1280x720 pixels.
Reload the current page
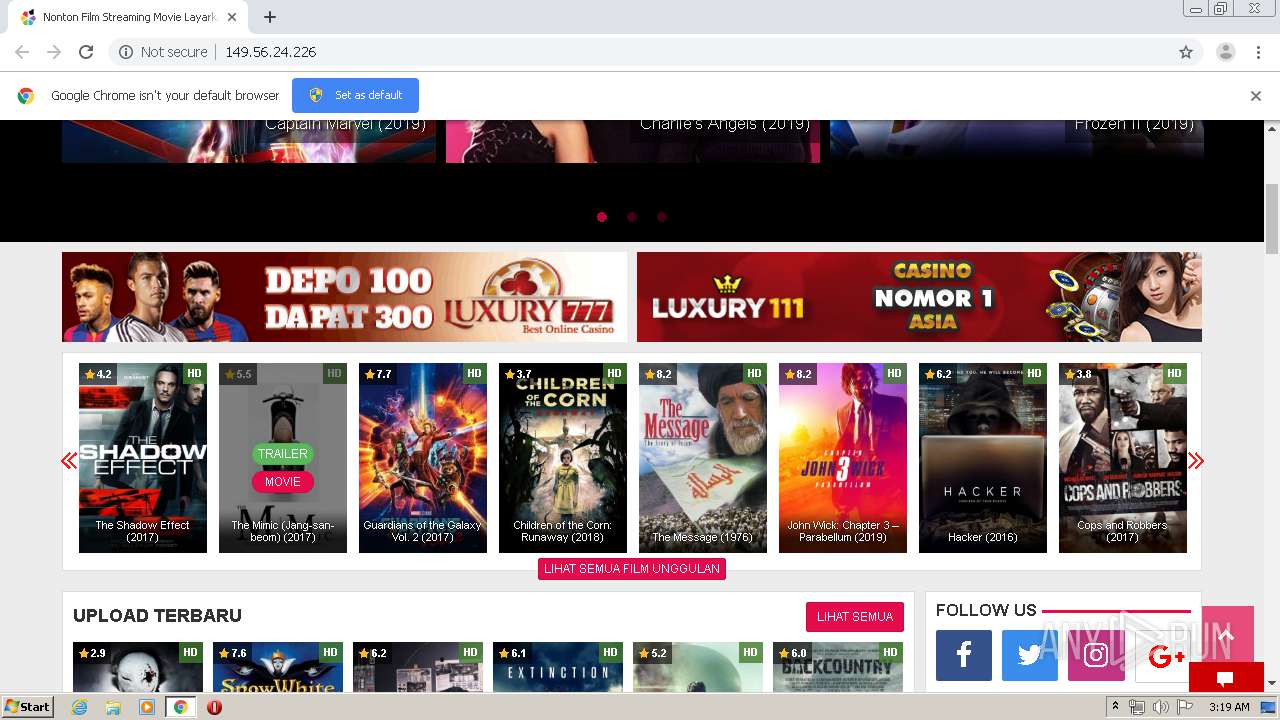coord(86,52)
